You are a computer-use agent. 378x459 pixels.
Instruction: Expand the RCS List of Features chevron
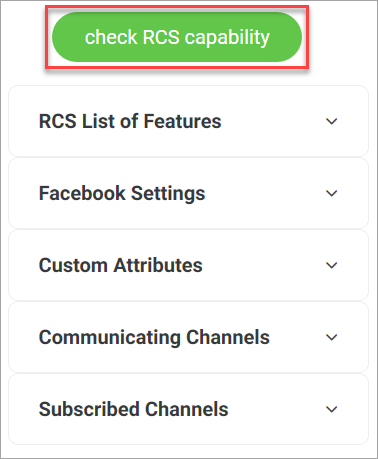(331, 121)
